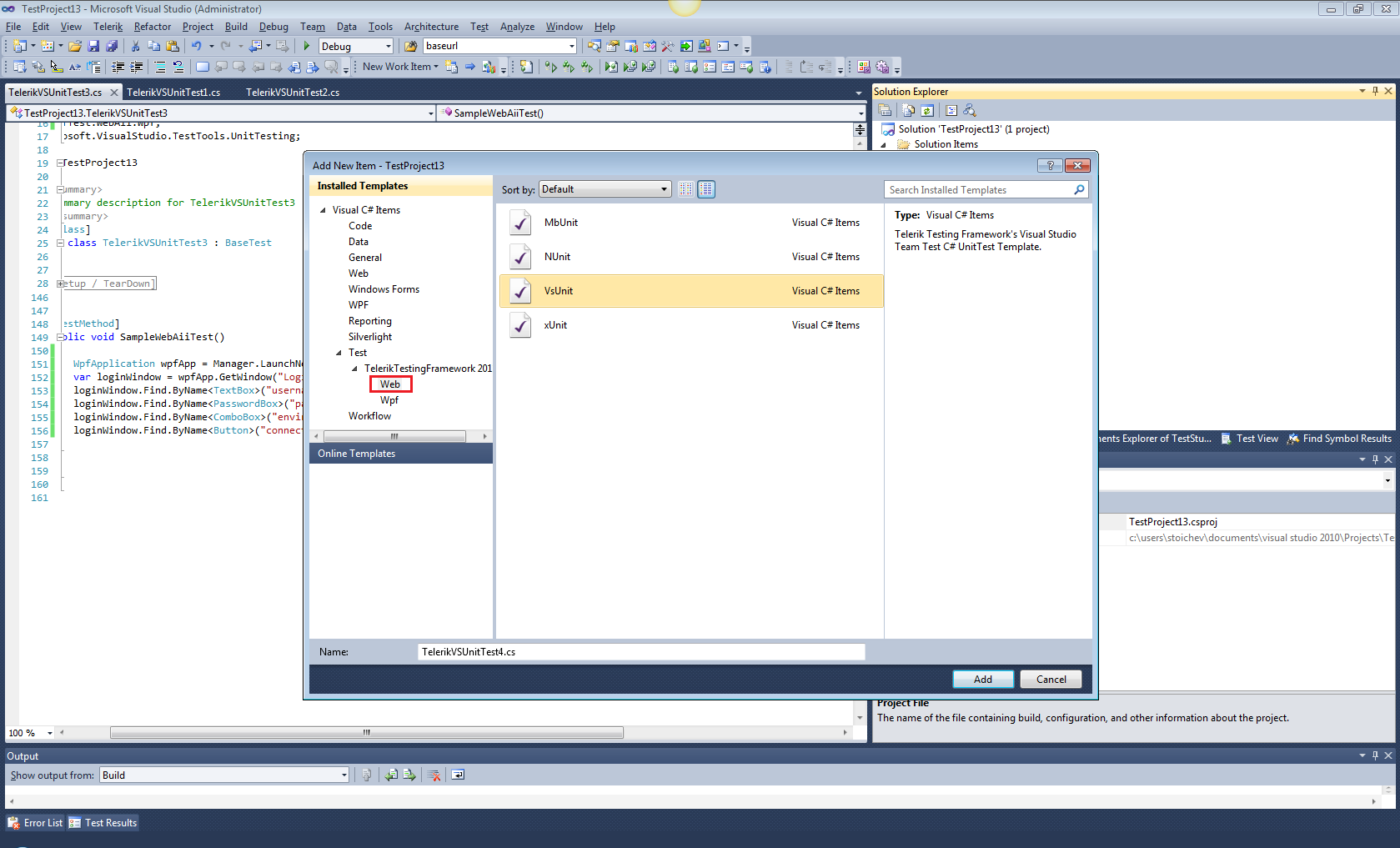Open the Refactor menu
The height and width of the screenshot is (848, 1400).
coord(153,27)
